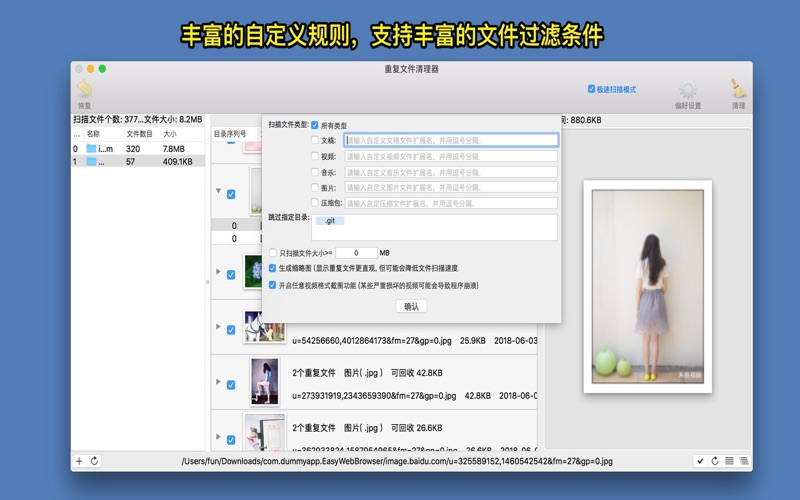Enable the 文稿 checkbox
800x500 pixels.
315,140
